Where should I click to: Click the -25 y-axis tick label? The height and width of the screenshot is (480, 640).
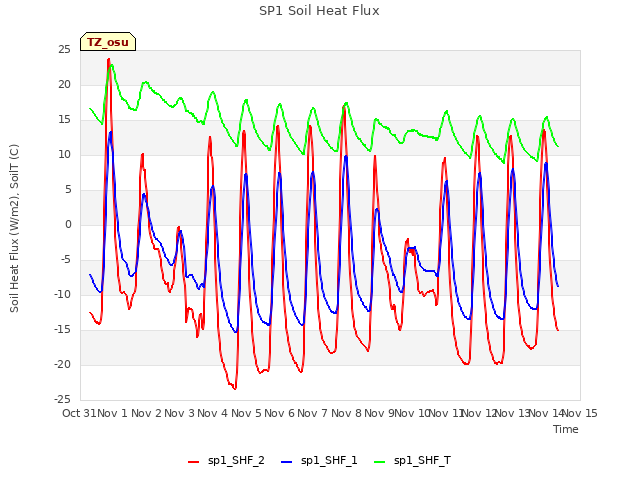coord(62,399)
